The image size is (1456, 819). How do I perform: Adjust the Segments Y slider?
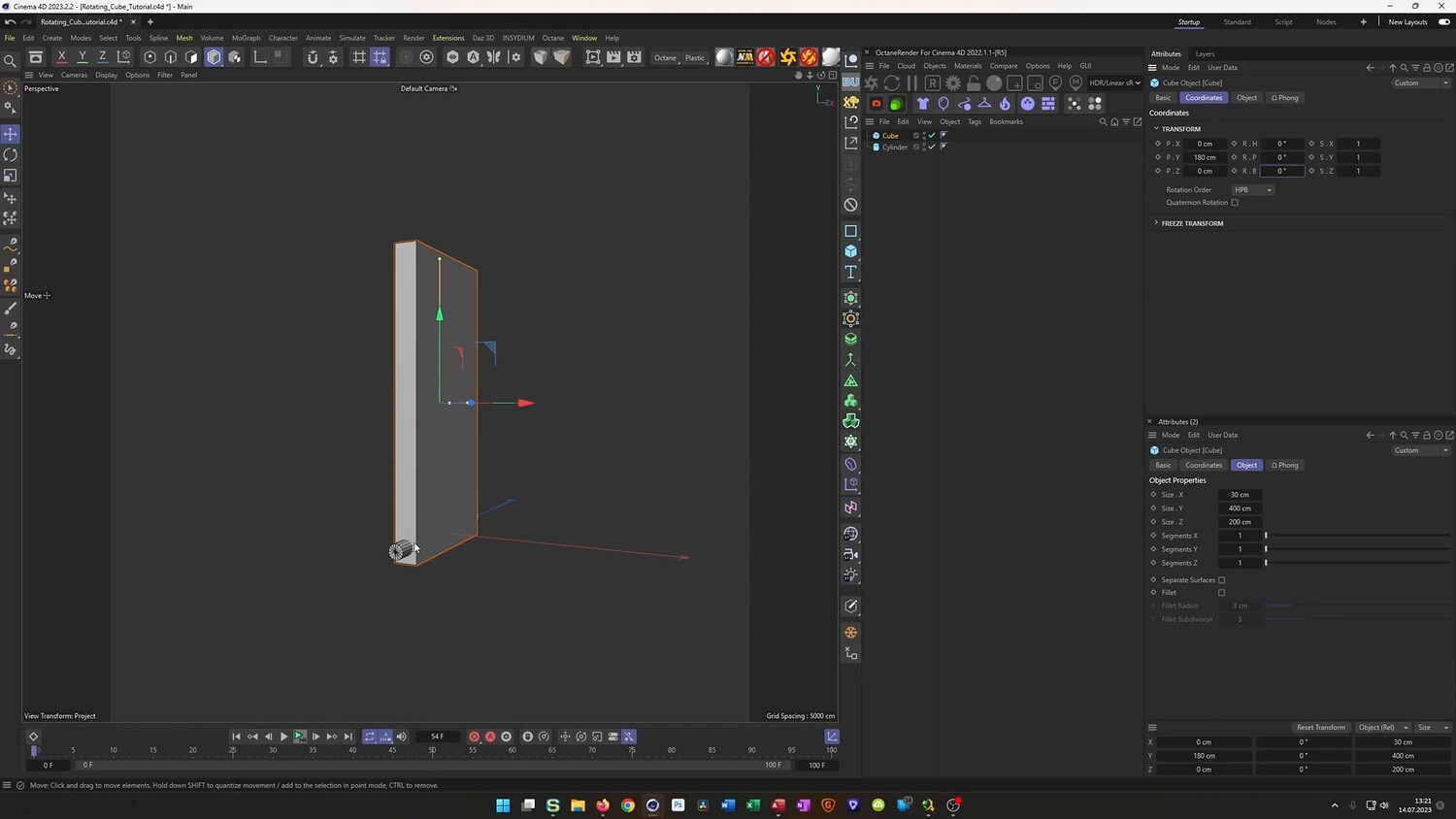pos(1358,549)
